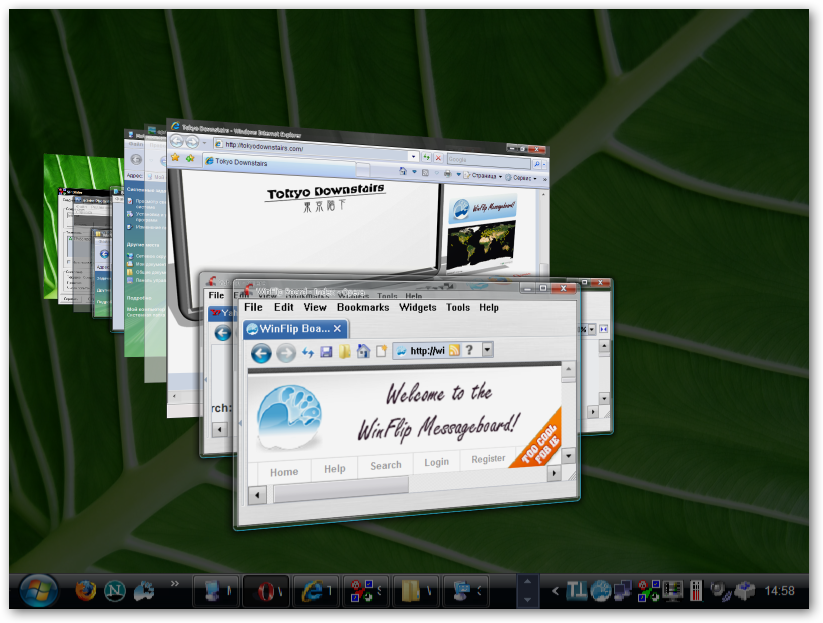Click the Opera taskbar button
Screen dimensions: 823x623
click(x=266, y=592)
